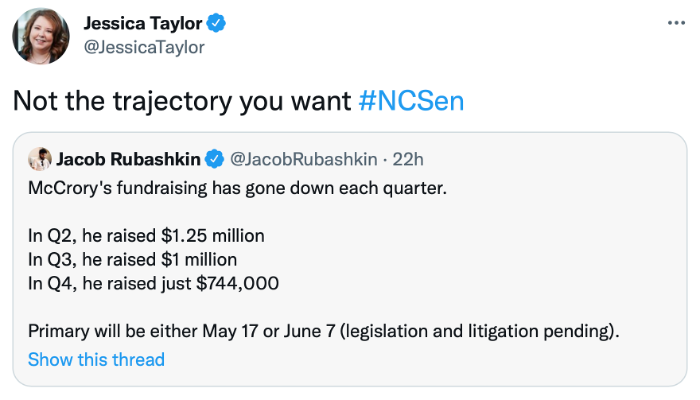
Task: Open Jacob Rubashkin's display name
Action: (129, 159)
